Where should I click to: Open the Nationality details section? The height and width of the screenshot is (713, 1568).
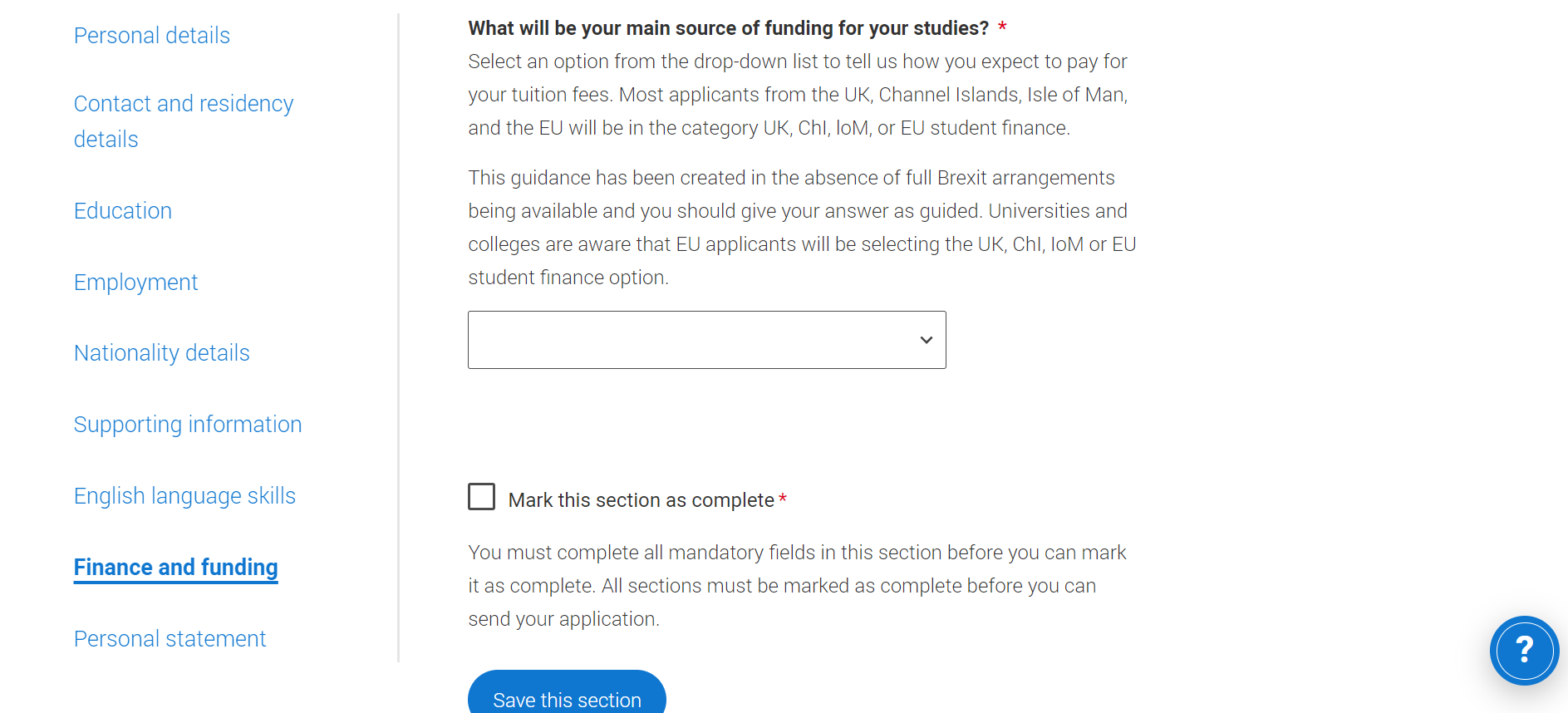162,353
